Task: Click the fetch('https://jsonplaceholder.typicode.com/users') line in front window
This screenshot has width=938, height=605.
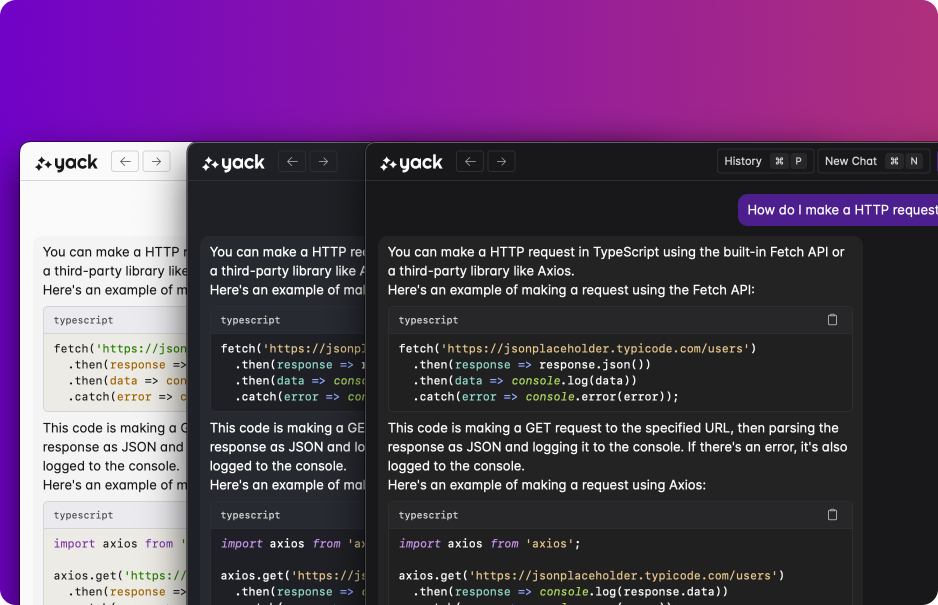Action: point(577,348)
